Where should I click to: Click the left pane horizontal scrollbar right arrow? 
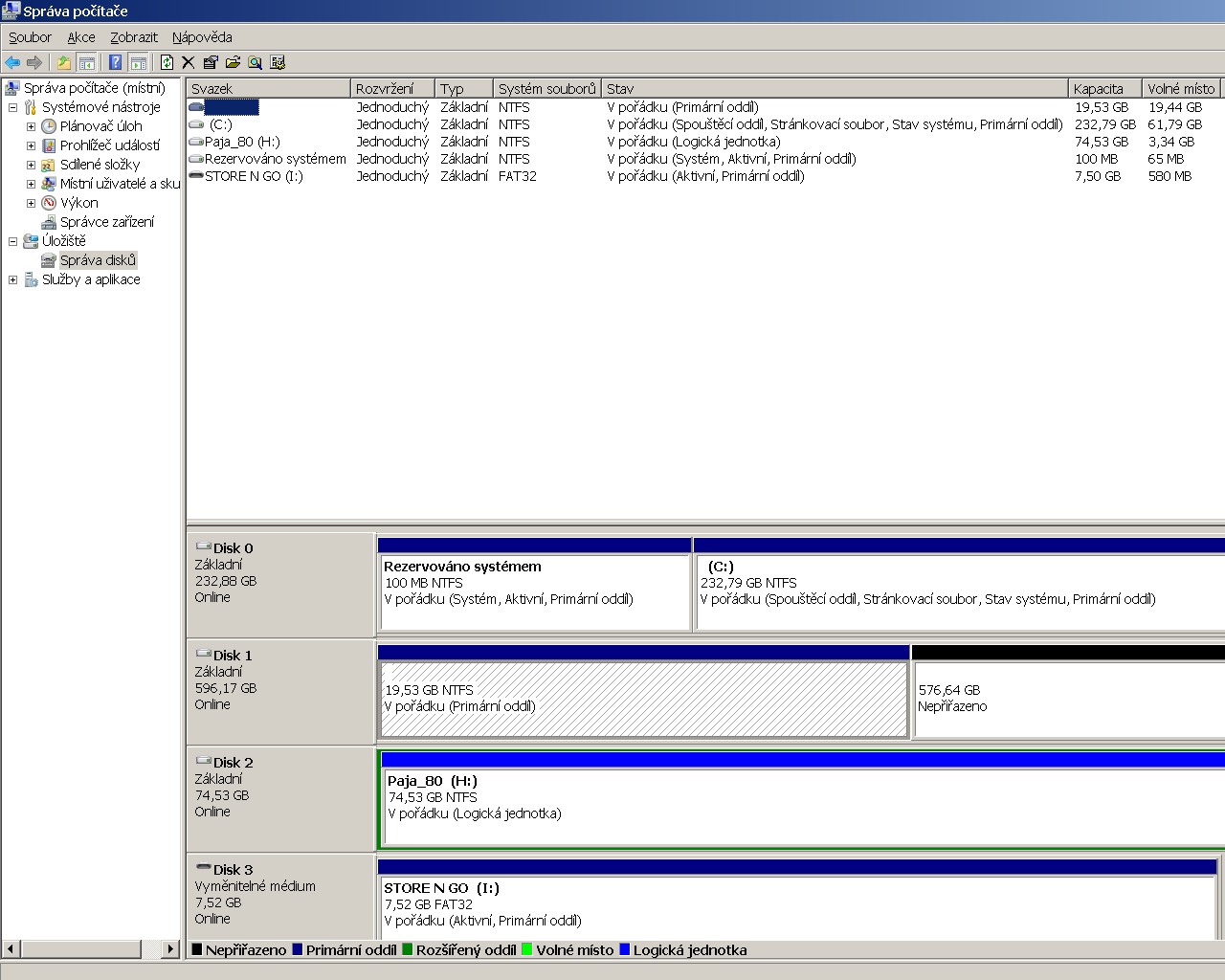click(170, 949)
